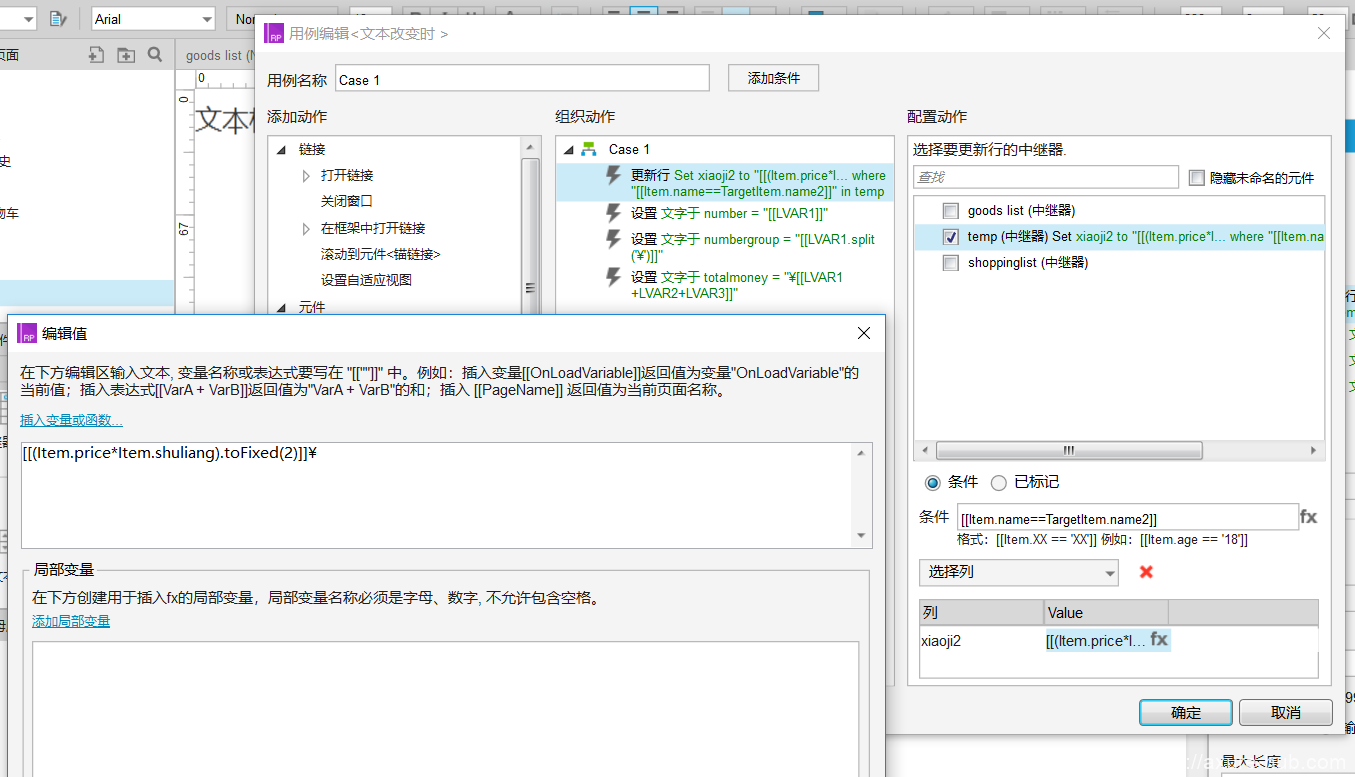This screenshot has width=1355, height=777.
Task: Select the 条件 radio button
Action: pos(933,483)
